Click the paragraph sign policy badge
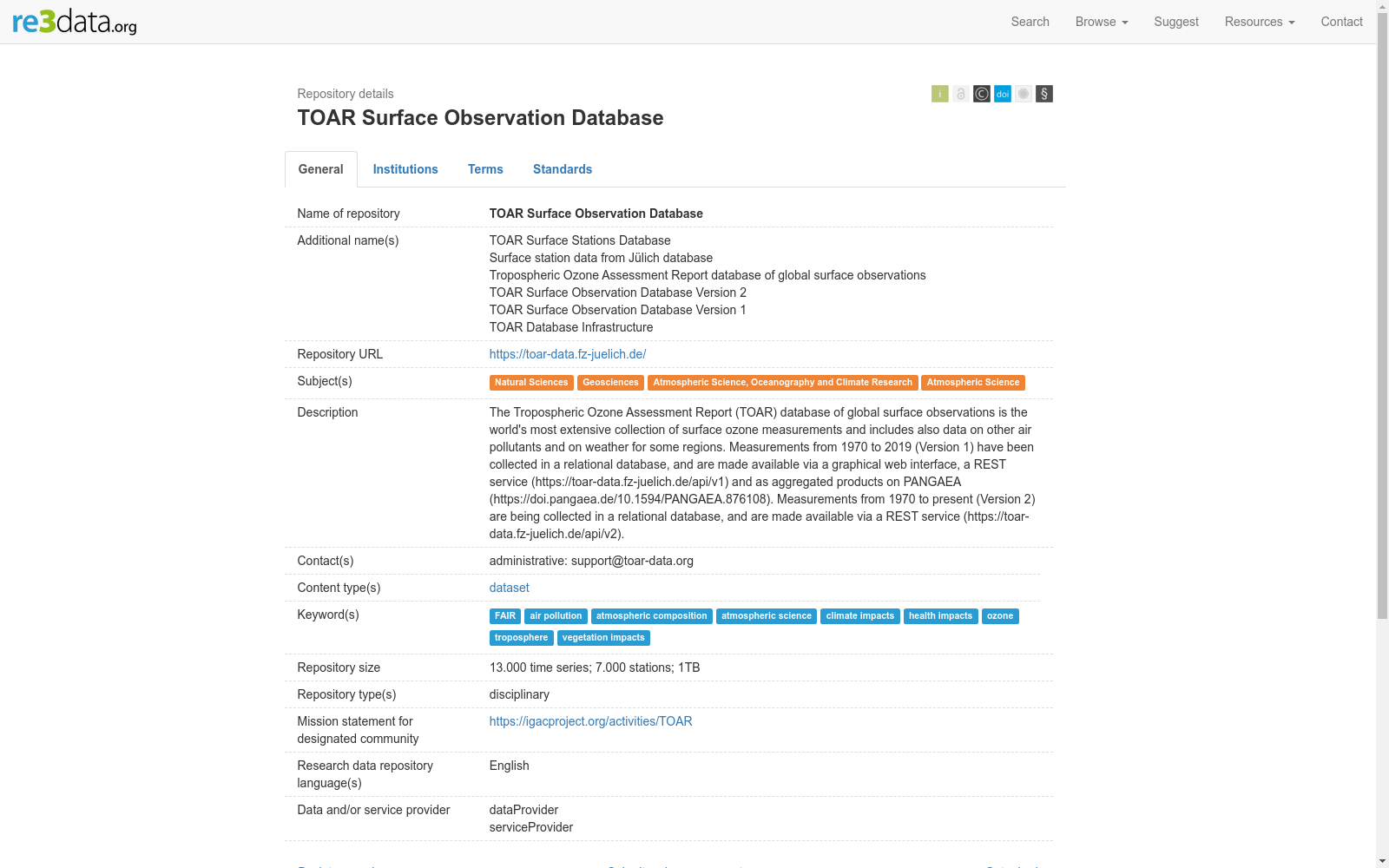 click(x=1043, y=94)
